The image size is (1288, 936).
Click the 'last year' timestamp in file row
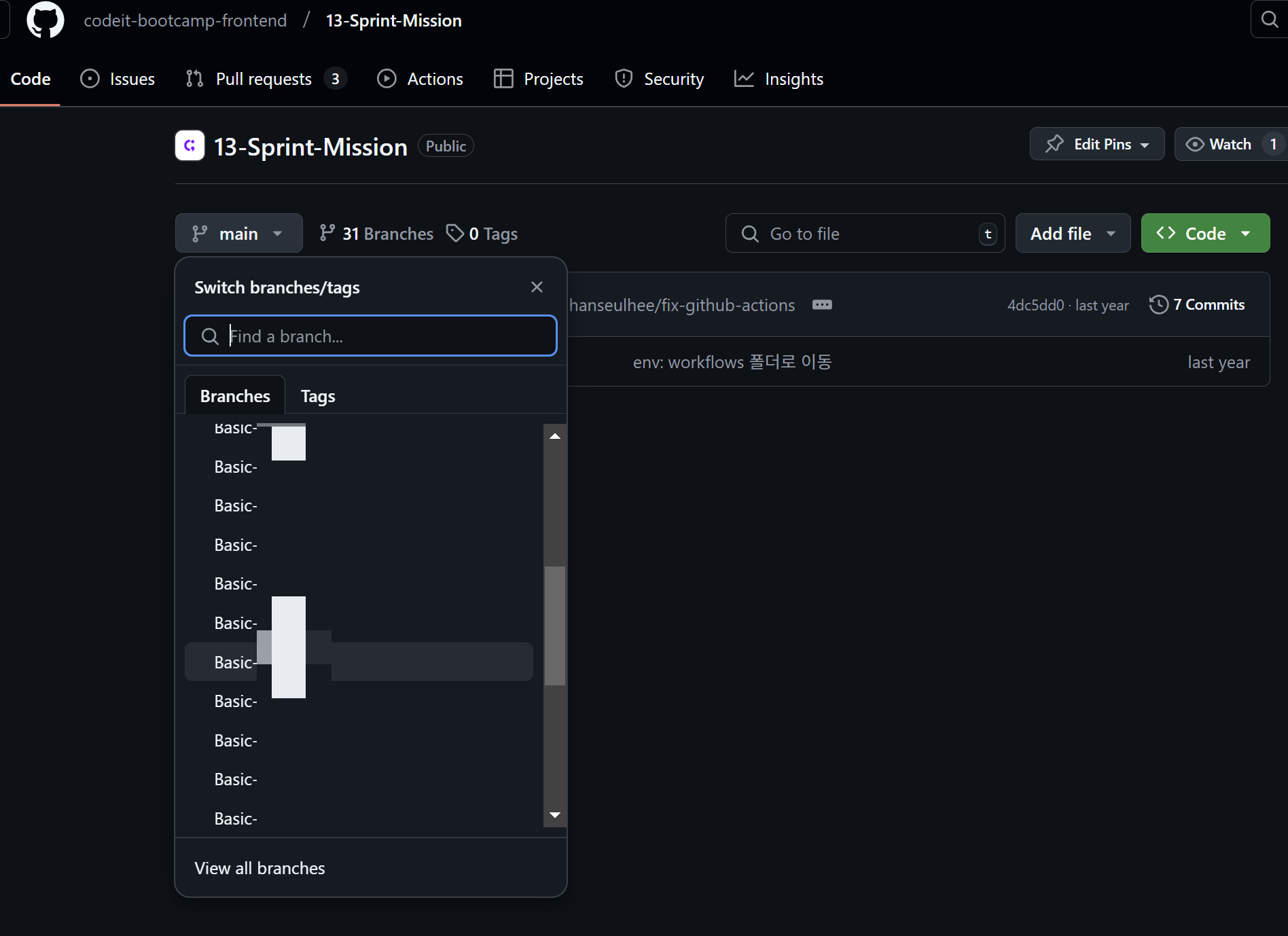[1219, 362]
